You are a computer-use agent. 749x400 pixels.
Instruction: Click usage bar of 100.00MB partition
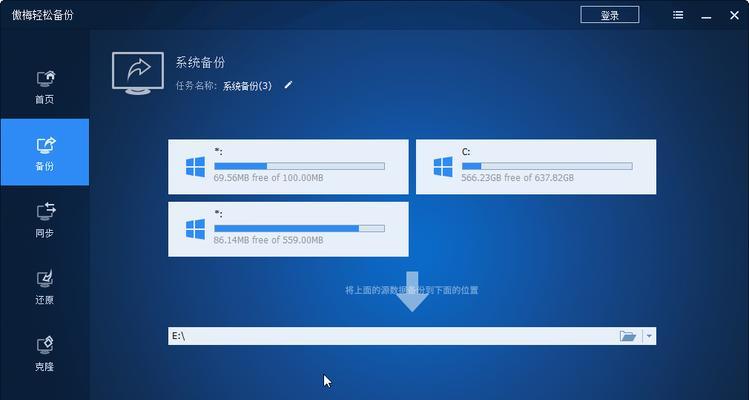click(300, 166)
